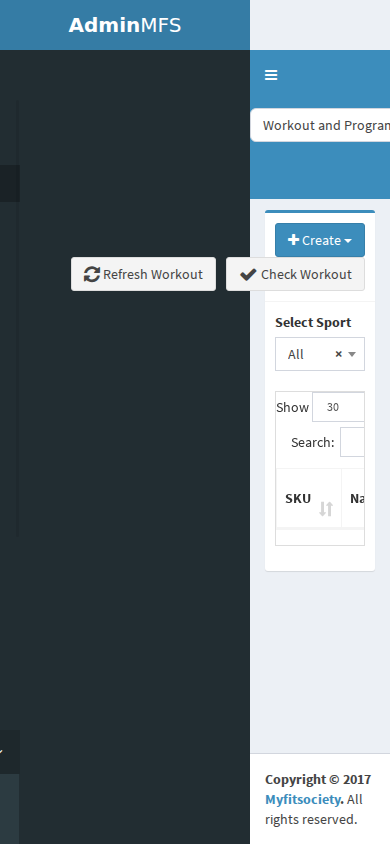Screen dimensions: 390x844
Task: Expand the chevron at the sidebar bottom
Action: click(x=2, y=752)
